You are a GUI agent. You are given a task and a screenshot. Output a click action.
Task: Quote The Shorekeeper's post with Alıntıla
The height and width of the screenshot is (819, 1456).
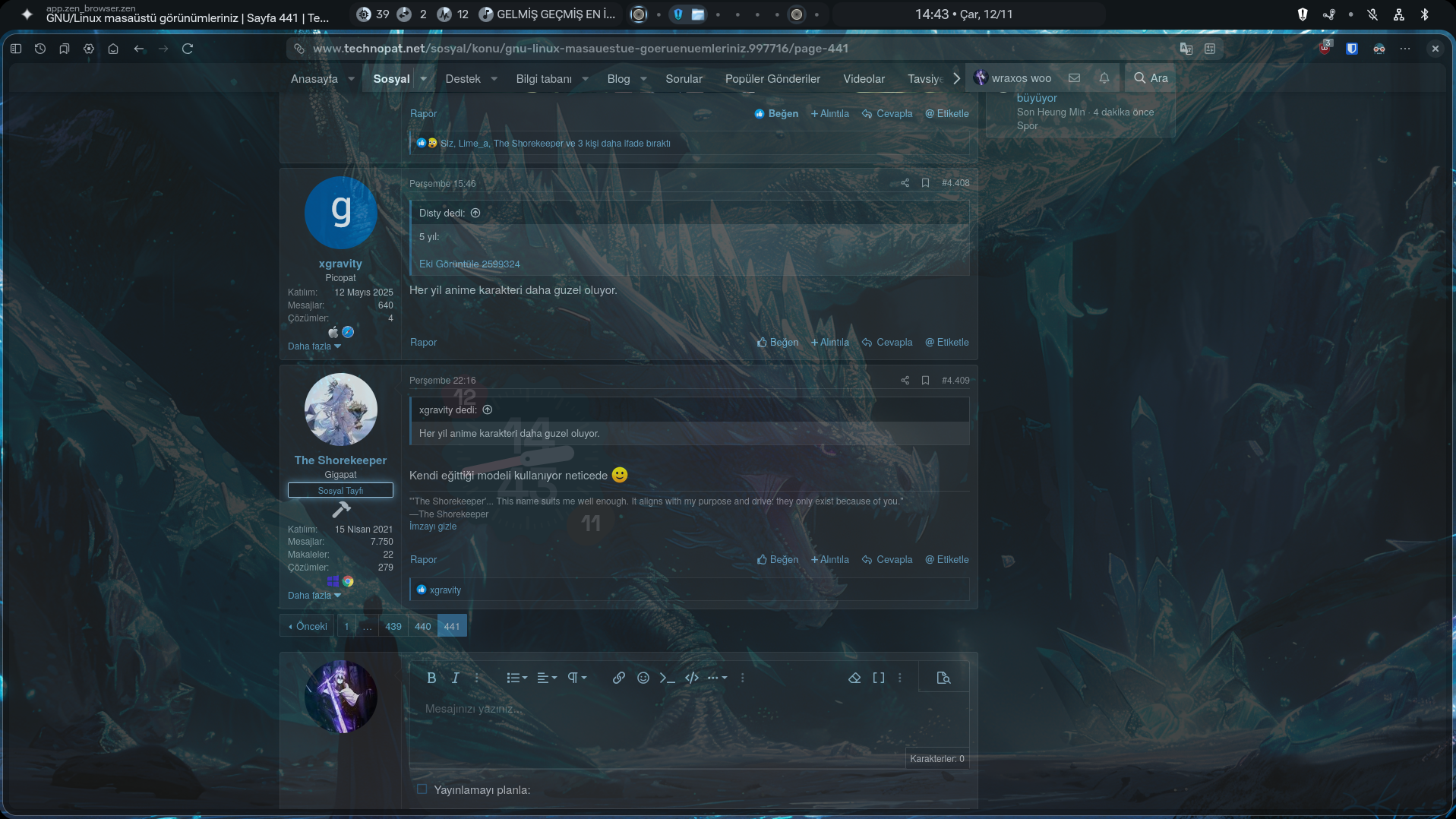point(830,560)
